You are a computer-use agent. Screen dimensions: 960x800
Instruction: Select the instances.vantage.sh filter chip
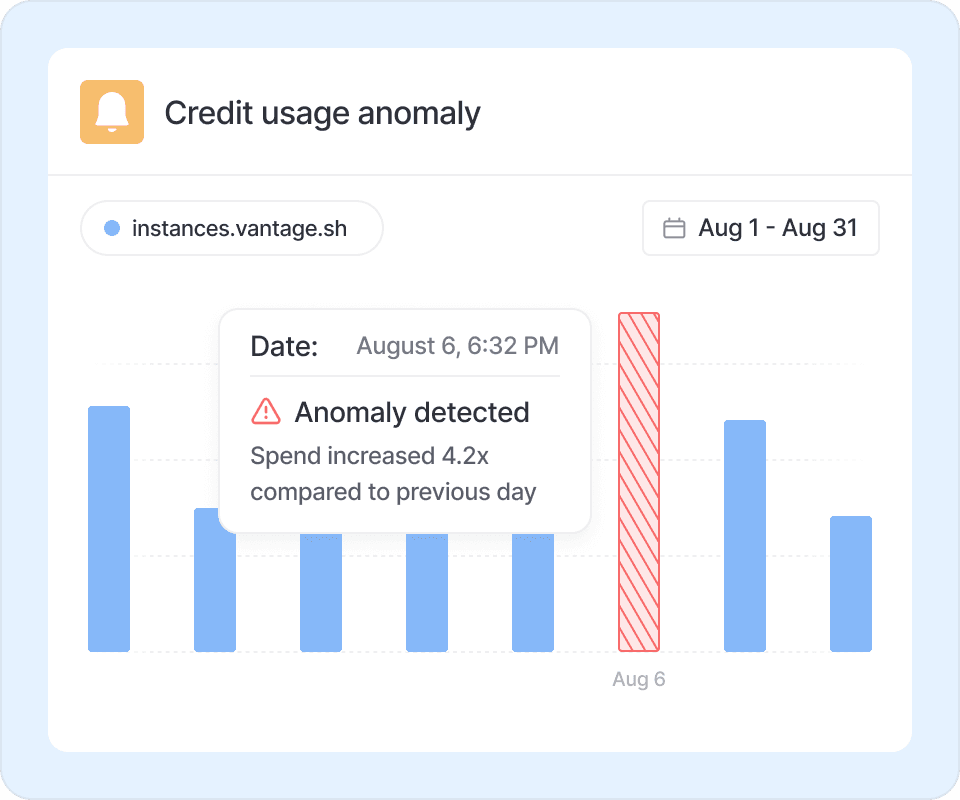(x=232, y=228)
